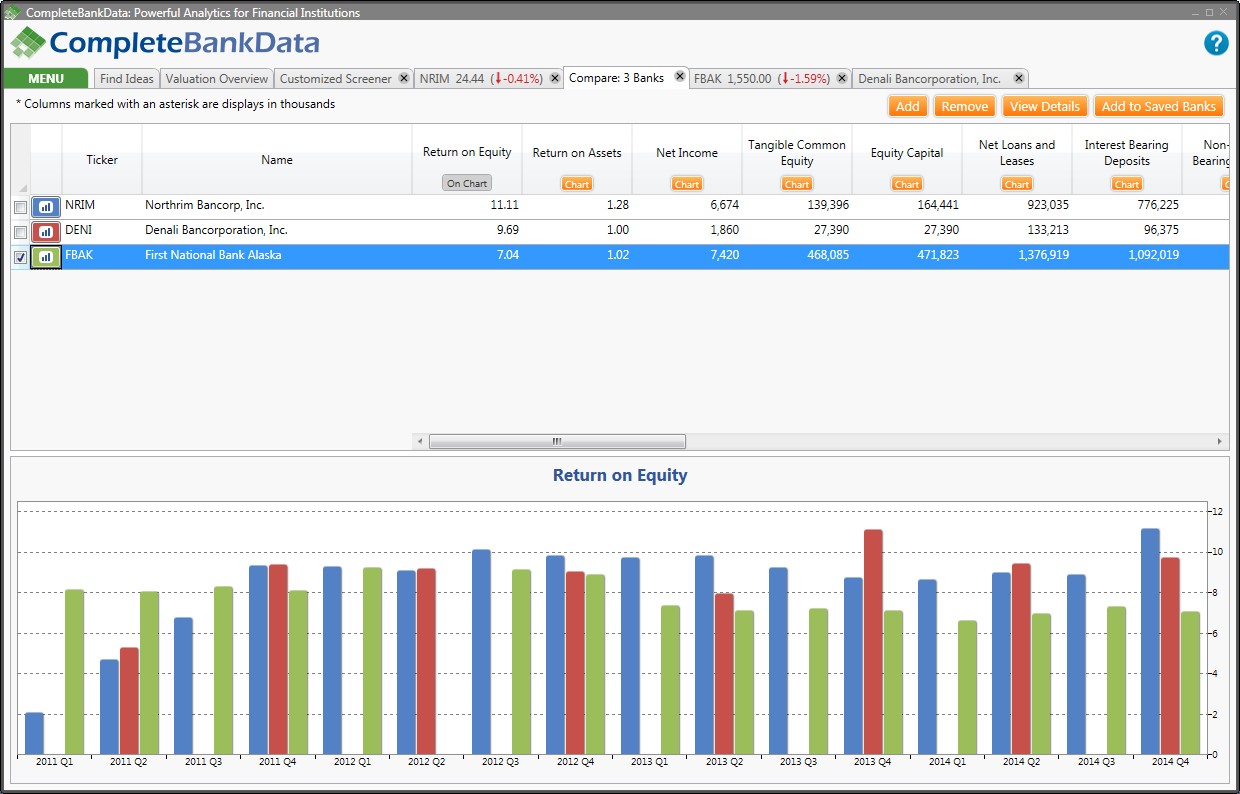Click On Chart button under Return on Equity
Viewport: 1240px width, 794px height.
click(x=467, y=183)
